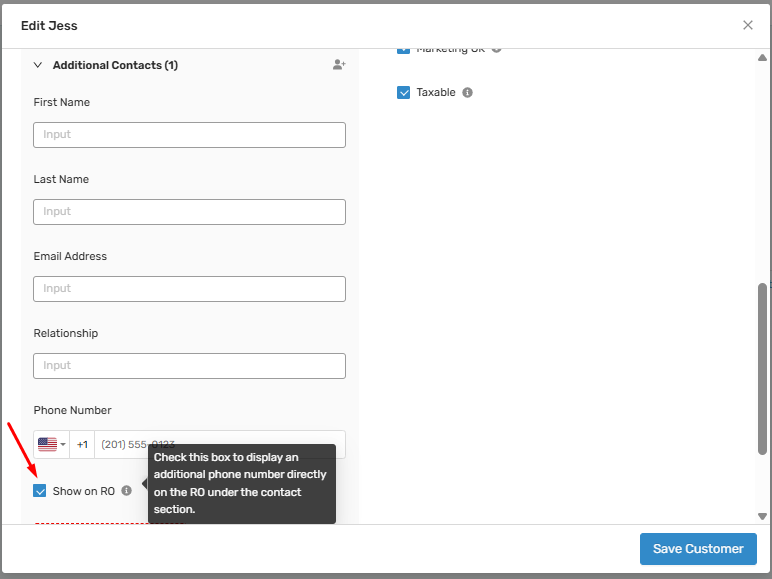Click the +1 country code text
The height and width of the screenshot is (579, 772).
tap(82, 445)
